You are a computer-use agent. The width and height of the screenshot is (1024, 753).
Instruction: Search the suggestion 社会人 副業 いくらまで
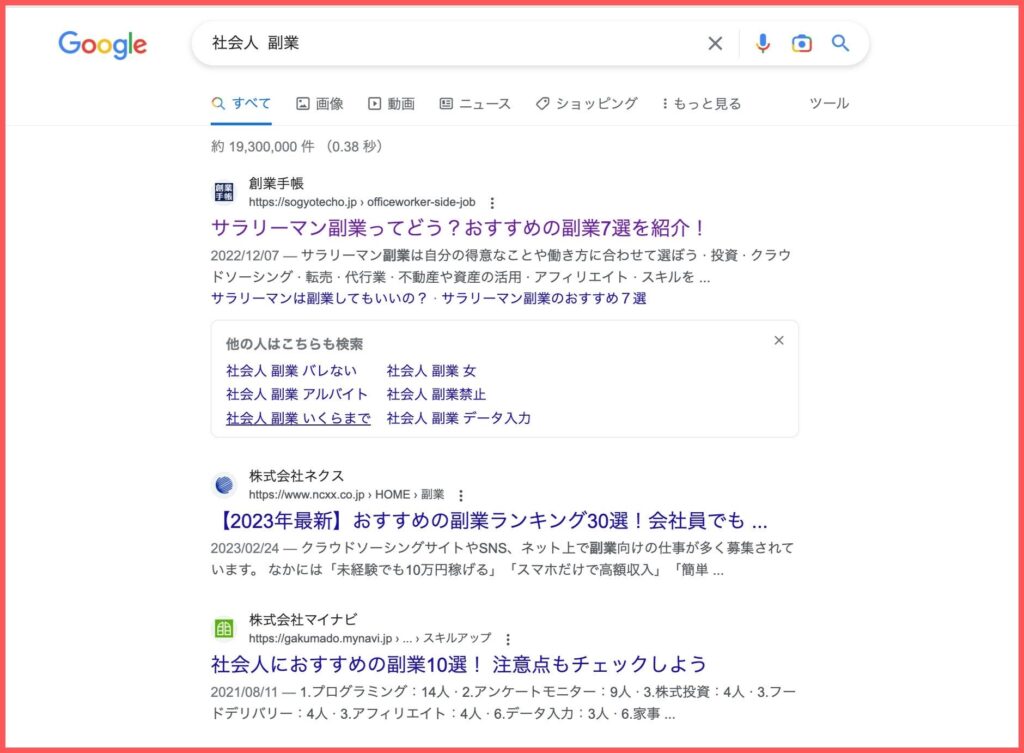[x=298, y=418]
